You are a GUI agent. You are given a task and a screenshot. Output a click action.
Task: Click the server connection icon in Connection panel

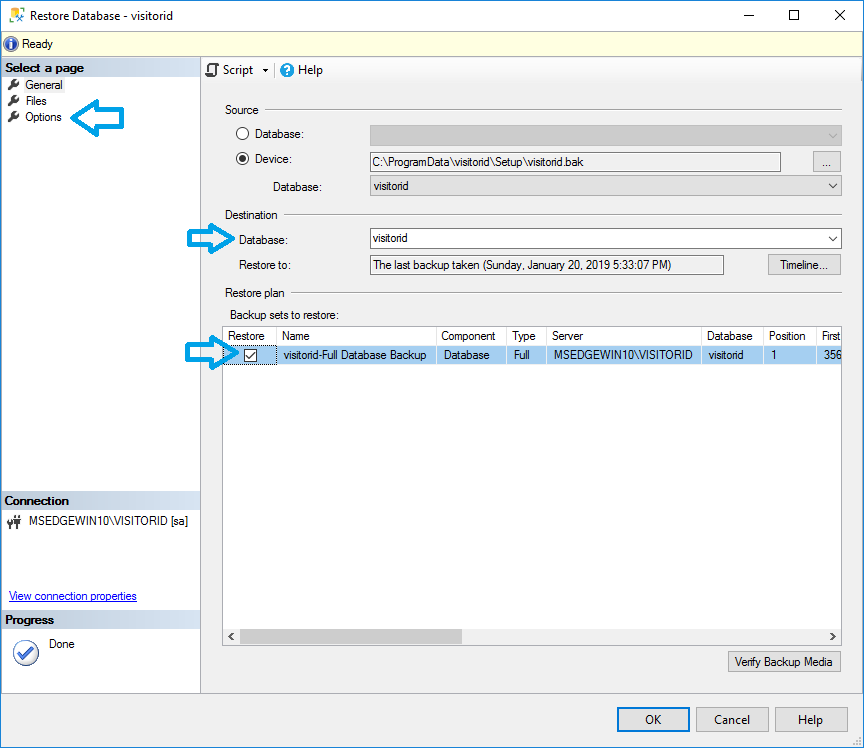14,521
